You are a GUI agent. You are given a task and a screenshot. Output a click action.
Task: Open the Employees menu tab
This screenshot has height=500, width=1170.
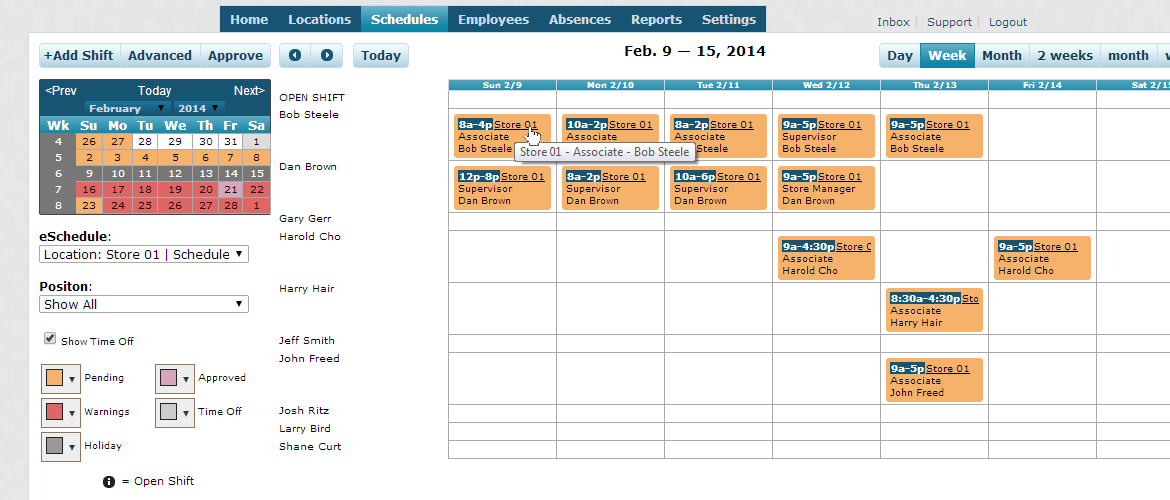[493, 19]
